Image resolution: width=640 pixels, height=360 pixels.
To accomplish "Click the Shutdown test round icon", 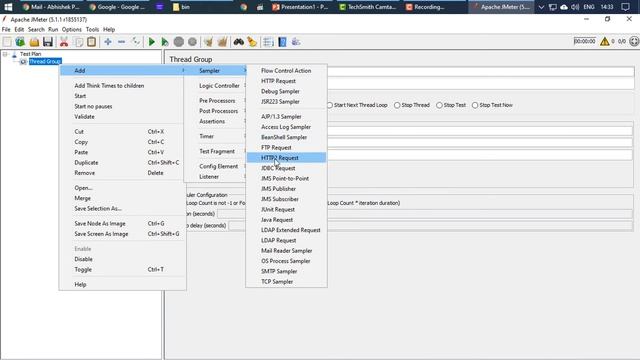I will (x=192, y=42).
